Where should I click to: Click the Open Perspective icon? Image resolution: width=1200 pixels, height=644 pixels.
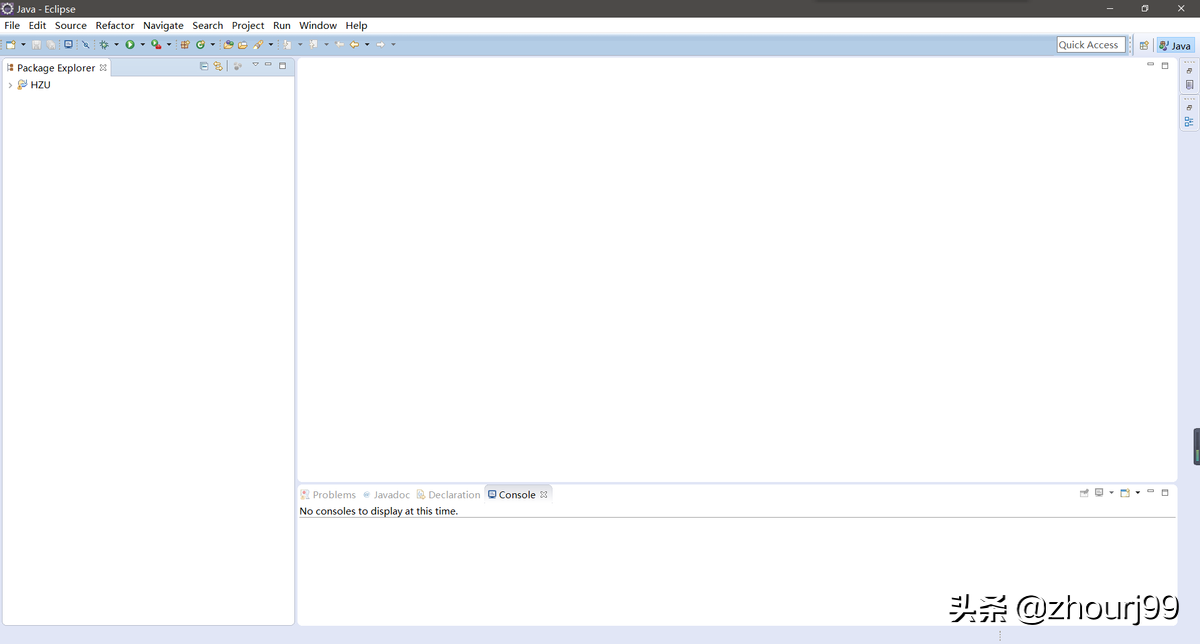tap(1144, 45)
